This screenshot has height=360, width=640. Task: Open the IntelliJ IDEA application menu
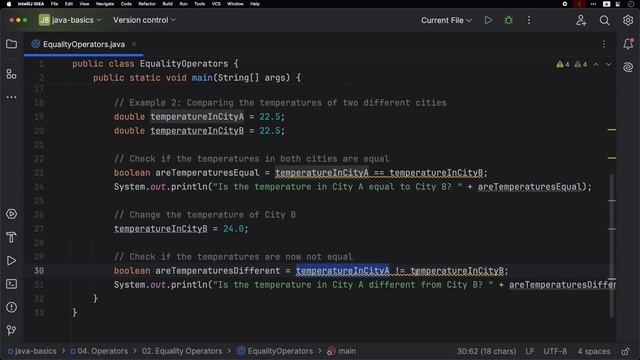pyautogui.click(x=31, y=4)
